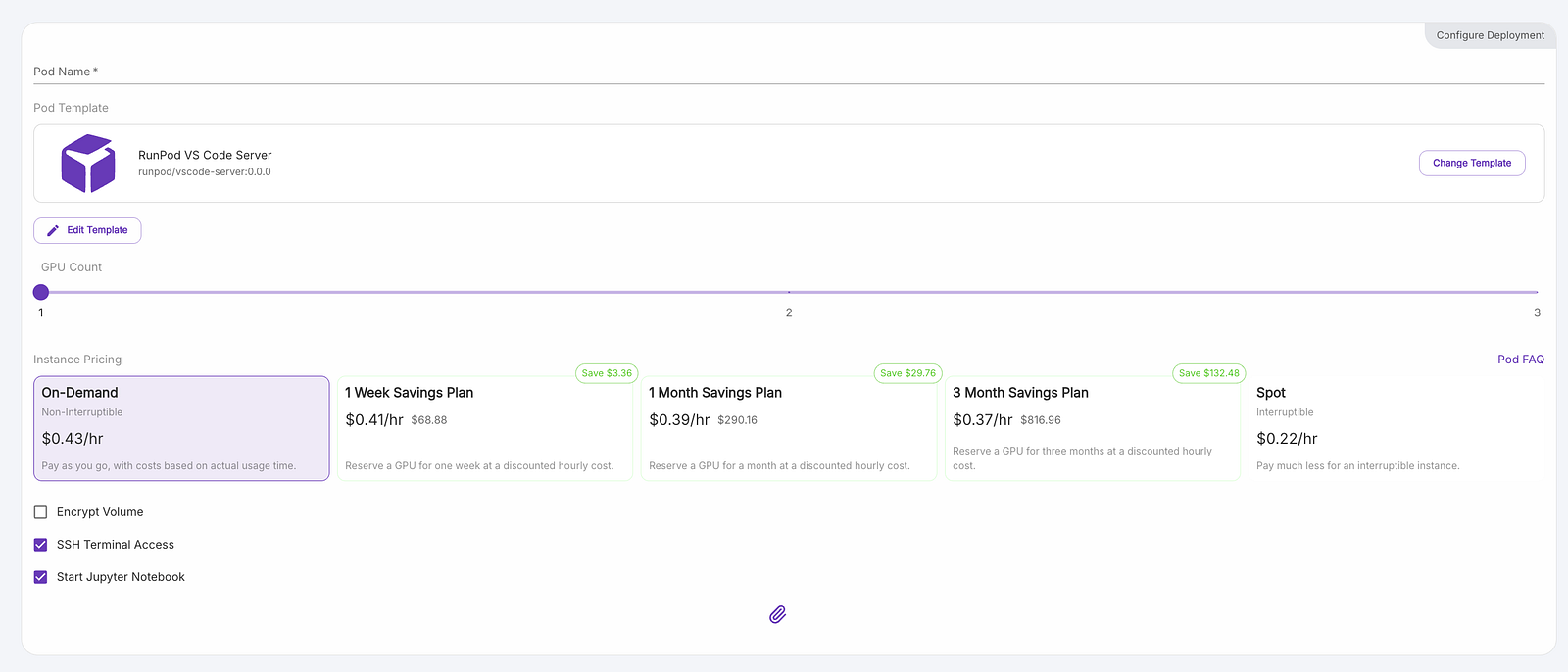Viewport: 1568px width, 672px height.
Task: Open the Configure Deployment tab
Action: (1490, 35)
